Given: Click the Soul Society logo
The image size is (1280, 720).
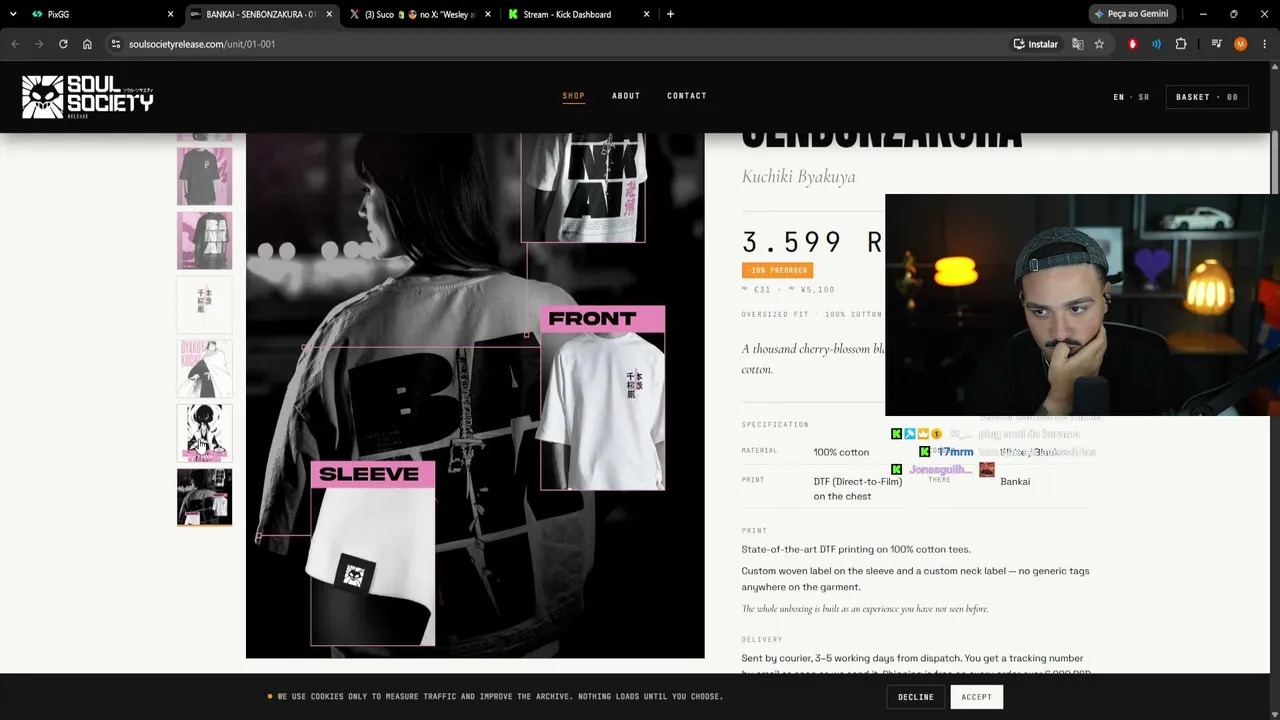Looking at the screenshot, I should pos(88,97).
